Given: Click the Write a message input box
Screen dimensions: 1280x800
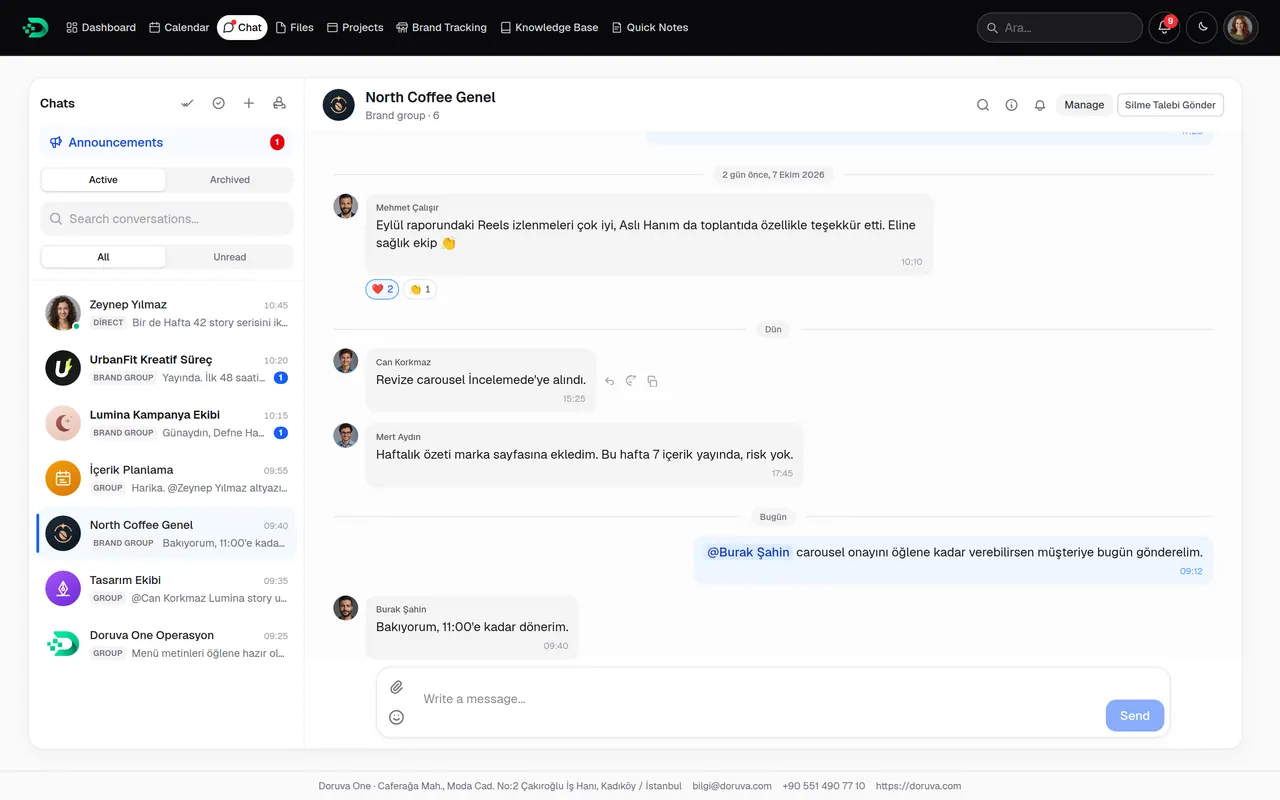Looking at the screenshot, I should click(x=760, y=699).
